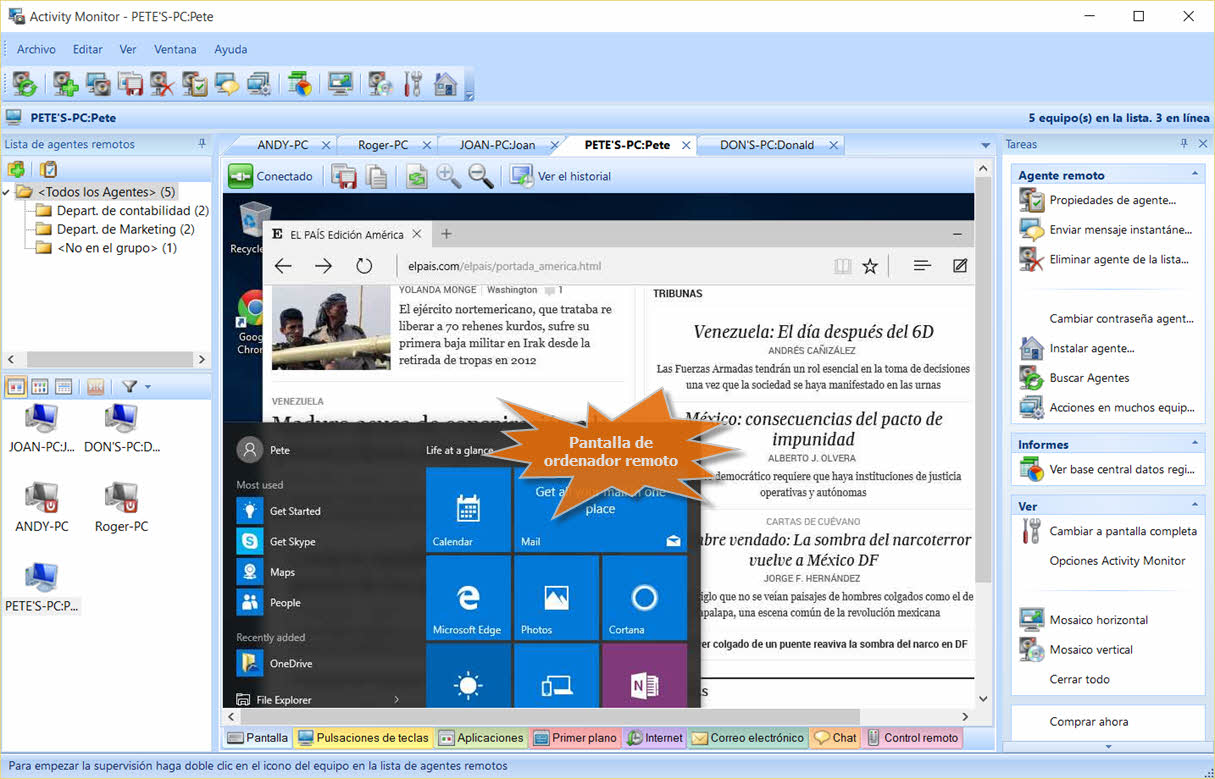Screen dimensions: 1215x779
Task: Switch to the Control remoto tab
Action: click(x=912, y=738)
